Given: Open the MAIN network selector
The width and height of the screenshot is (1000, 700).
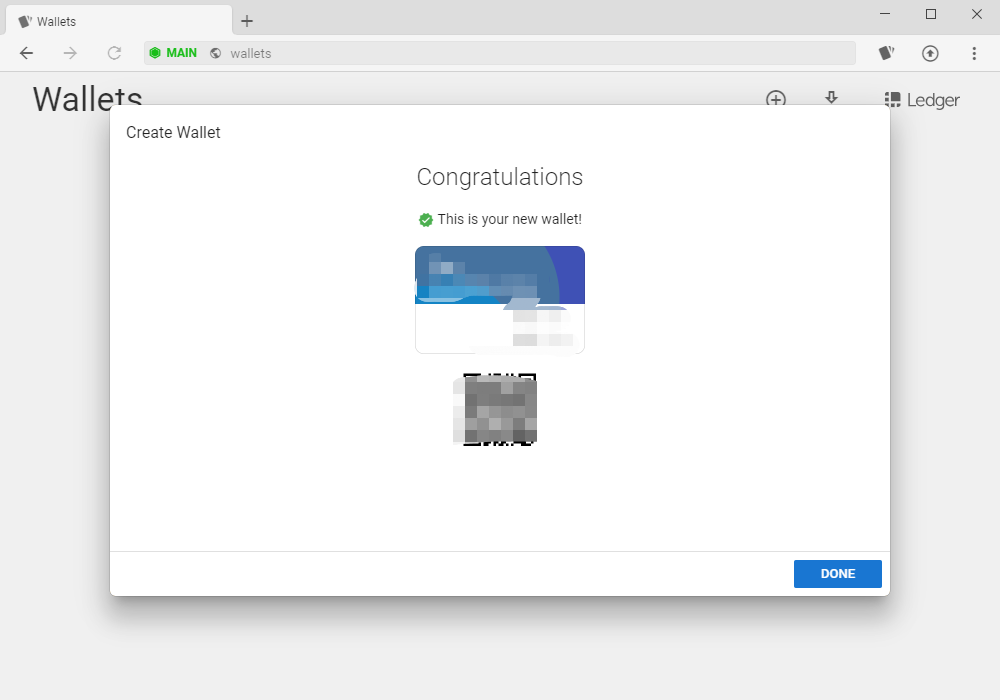Looking at the screenshot, I should 173,53.
